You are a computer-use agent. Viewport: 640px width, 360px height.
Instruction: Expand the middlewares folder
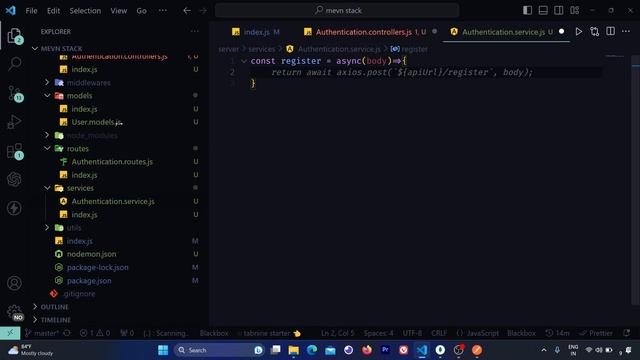(x=47, y=82)
